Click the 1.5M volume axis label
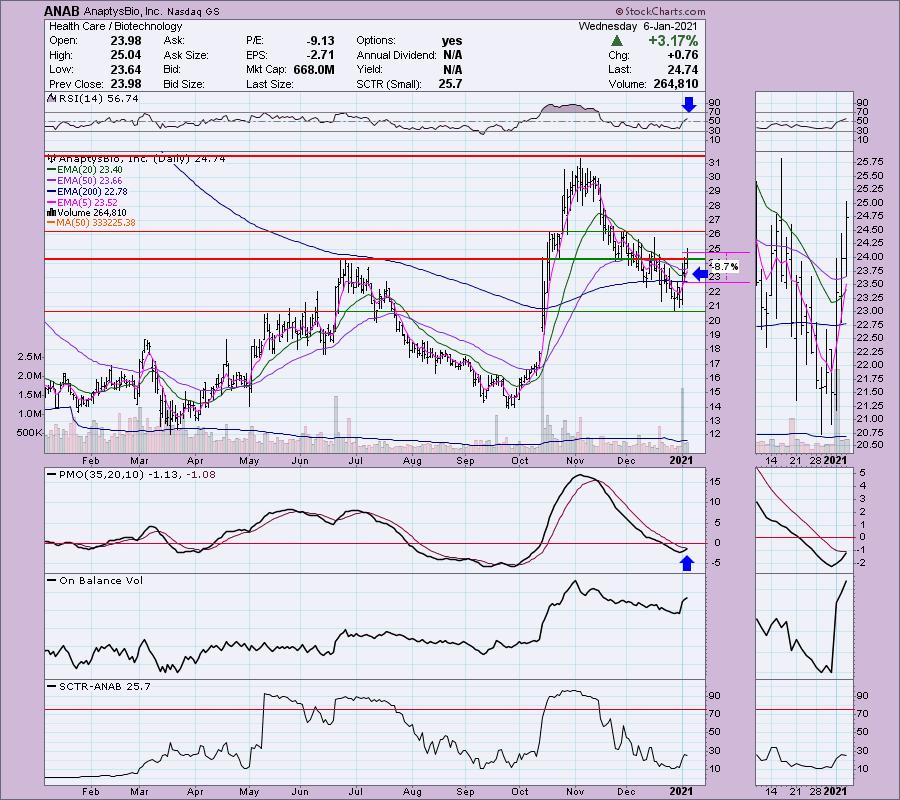Image resolution: width=900 pixels, height=800 pixels. click(x=29, y=394)
